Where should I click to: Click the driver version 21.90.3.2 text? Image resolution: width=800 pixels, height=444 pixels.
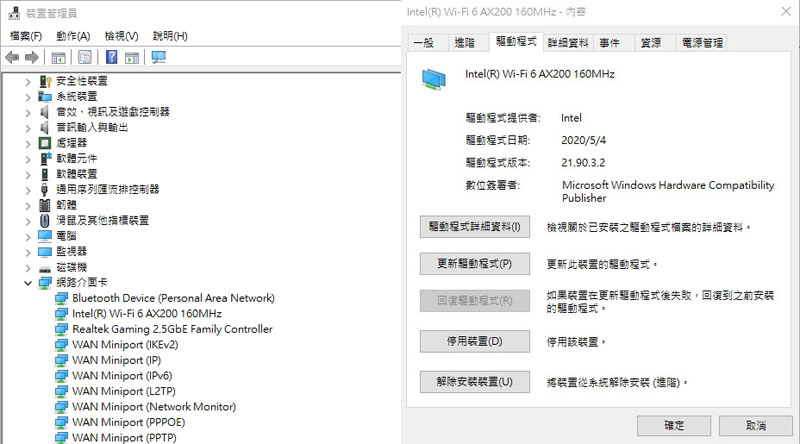tap(583, 163)
